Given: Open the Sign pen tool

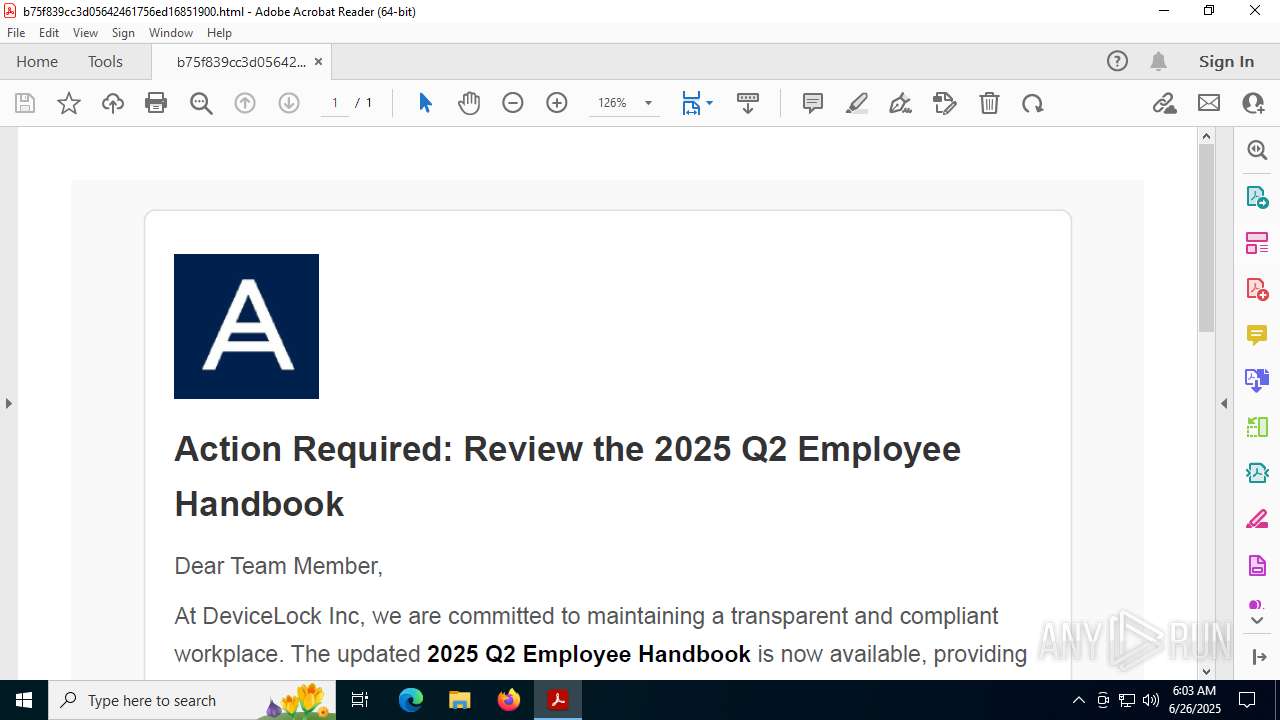Looking at the screenshot, I should (900, 103).
